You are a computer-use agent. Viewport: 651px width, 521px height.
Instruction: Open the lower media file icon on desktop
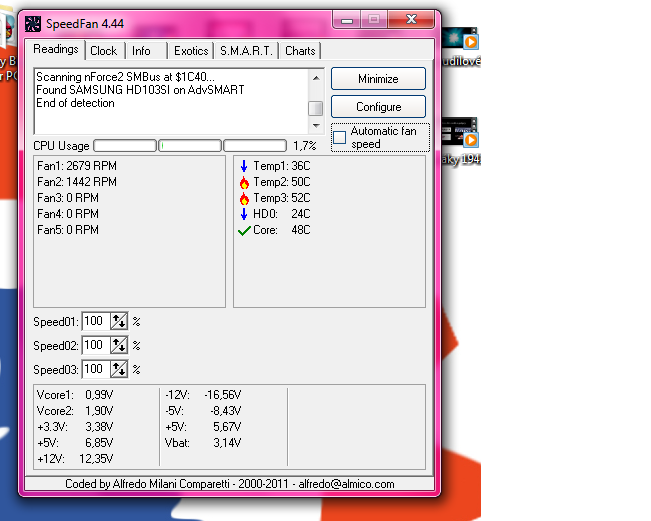tap(460, 132)
